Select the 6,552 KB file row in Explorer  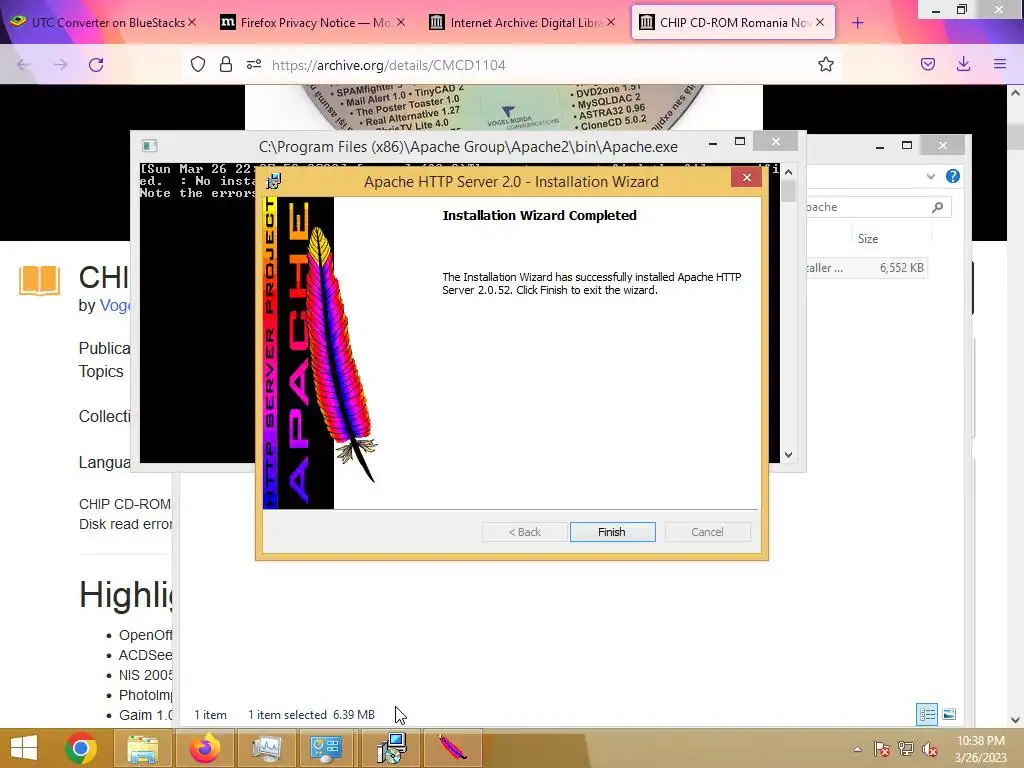click(x=866, y=268)
